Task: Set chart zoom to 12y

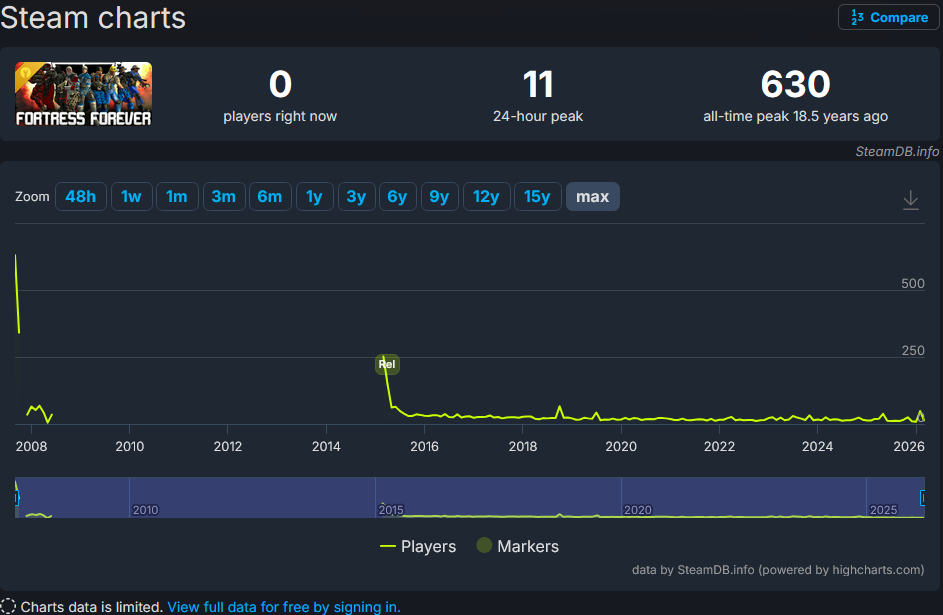Action: (487, 197)
